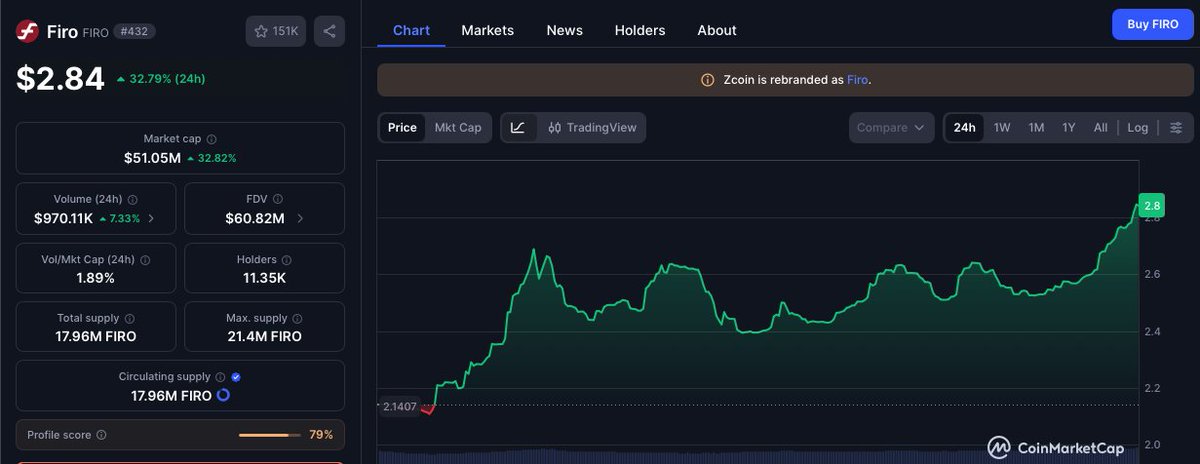Click the verified badge by Circulating supply
This screenshot has width=1200, height=464.
pyautogui.click(x=236, y=377)
